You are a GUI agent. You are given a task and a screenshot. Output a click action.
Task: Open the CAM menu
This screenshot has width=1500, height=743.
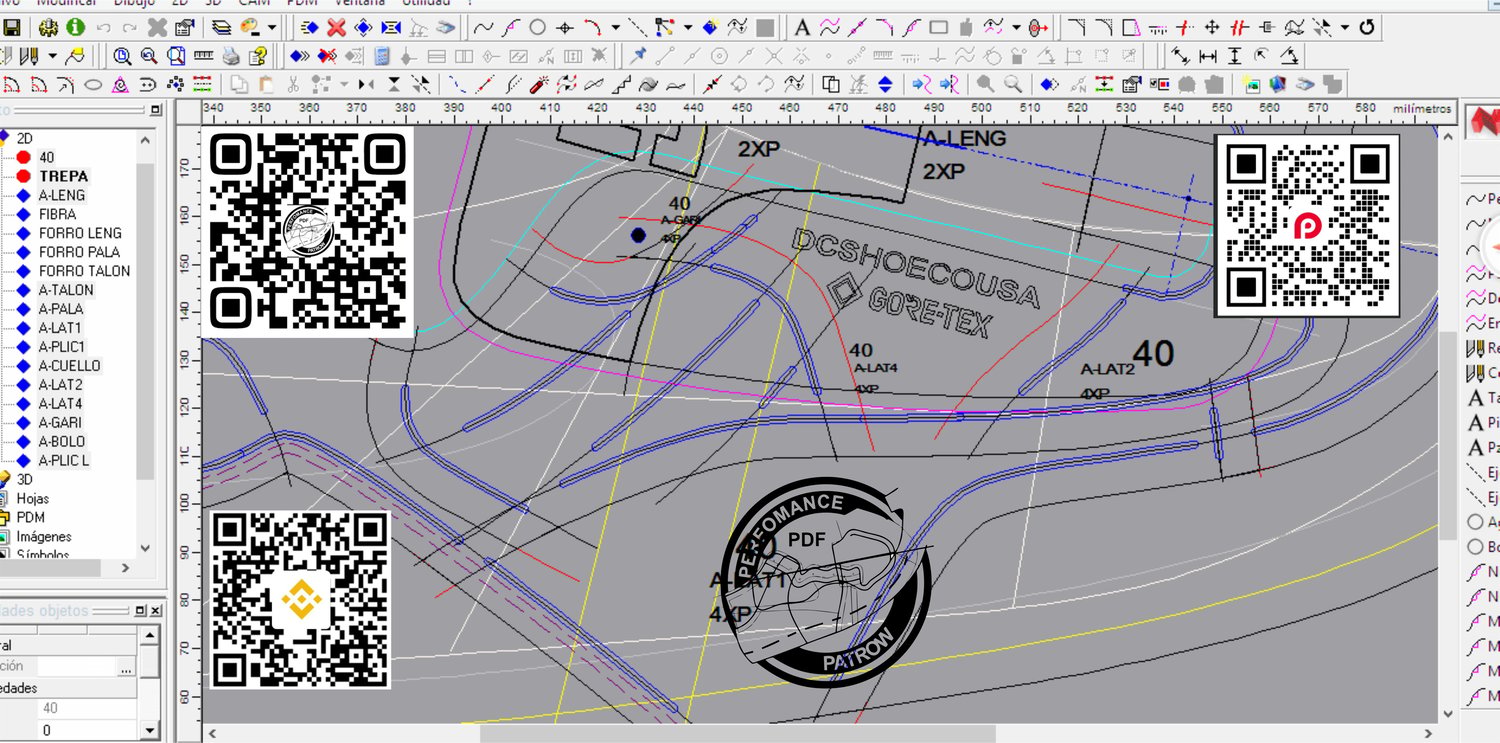coord(253,3)
